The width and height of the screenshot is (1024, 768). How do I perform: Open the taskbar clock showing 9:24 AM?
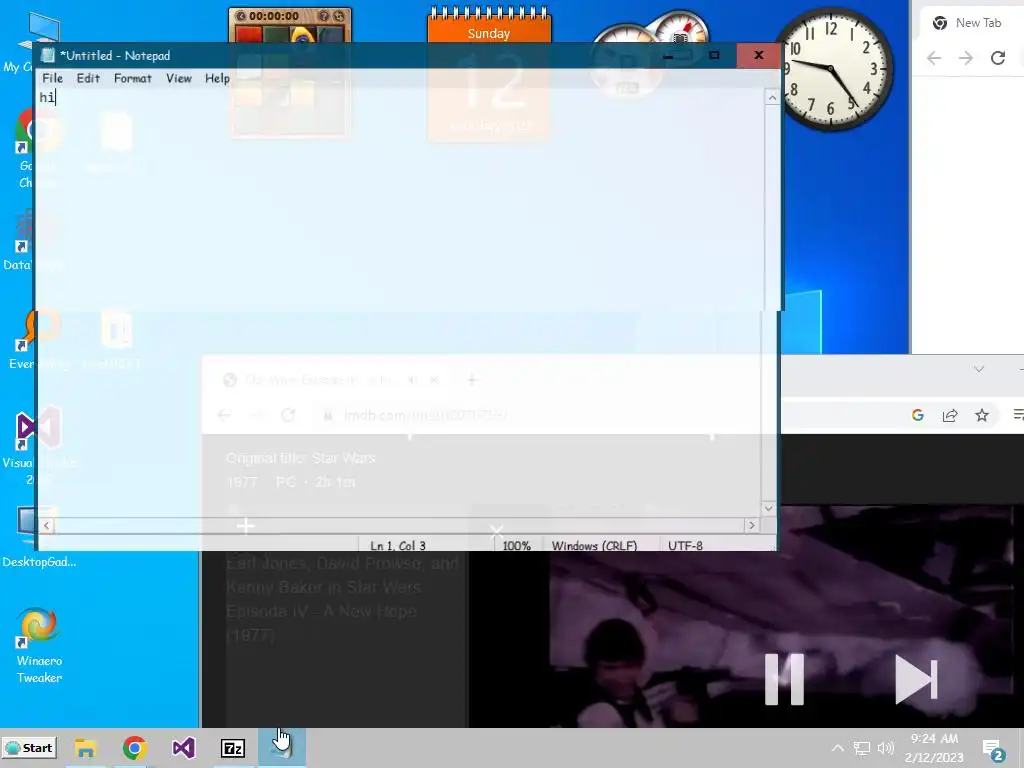(934, 748)
